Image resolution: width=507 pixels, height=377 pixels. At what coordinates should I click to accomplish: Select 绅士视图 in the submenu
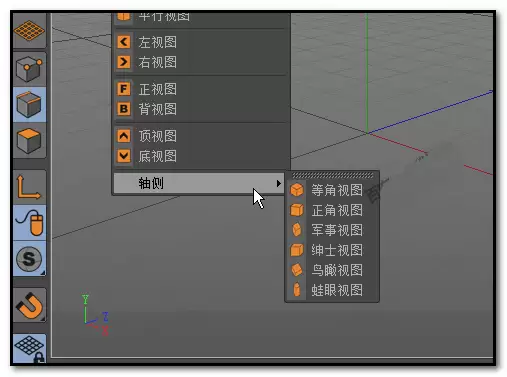tap(332, 250)
